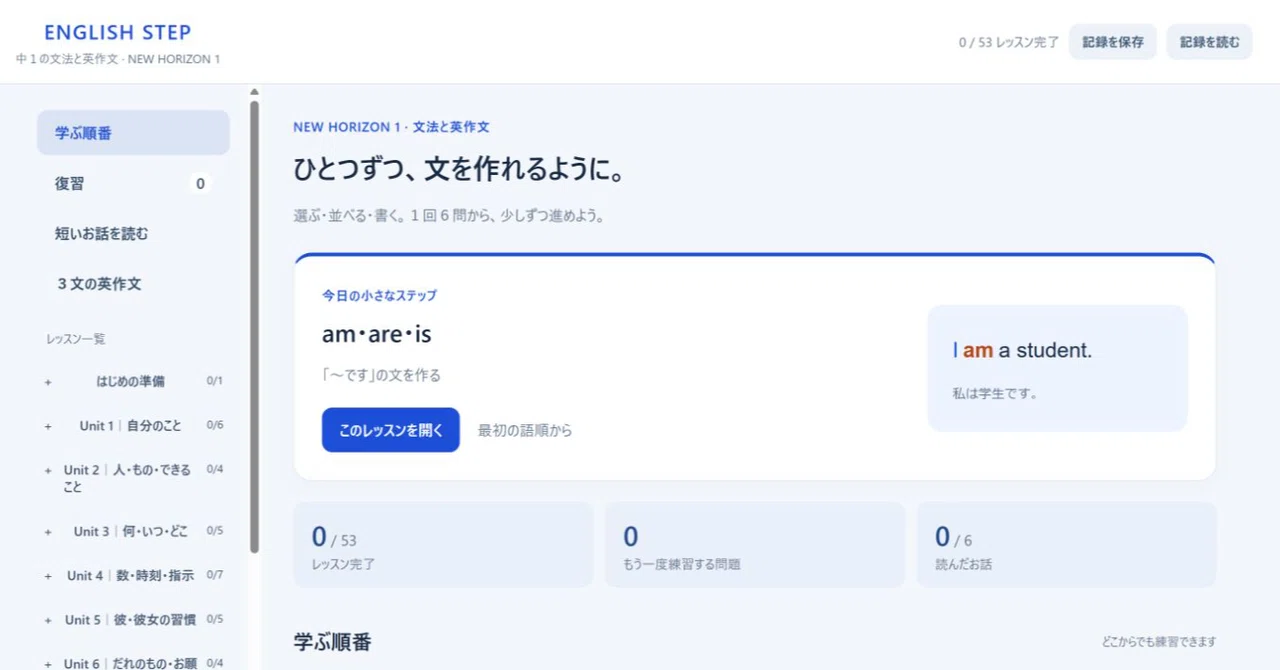Open 短いお話を読む in the sidebar
The width and height of the screenshot is (1280, 670).
click(133, 234)
